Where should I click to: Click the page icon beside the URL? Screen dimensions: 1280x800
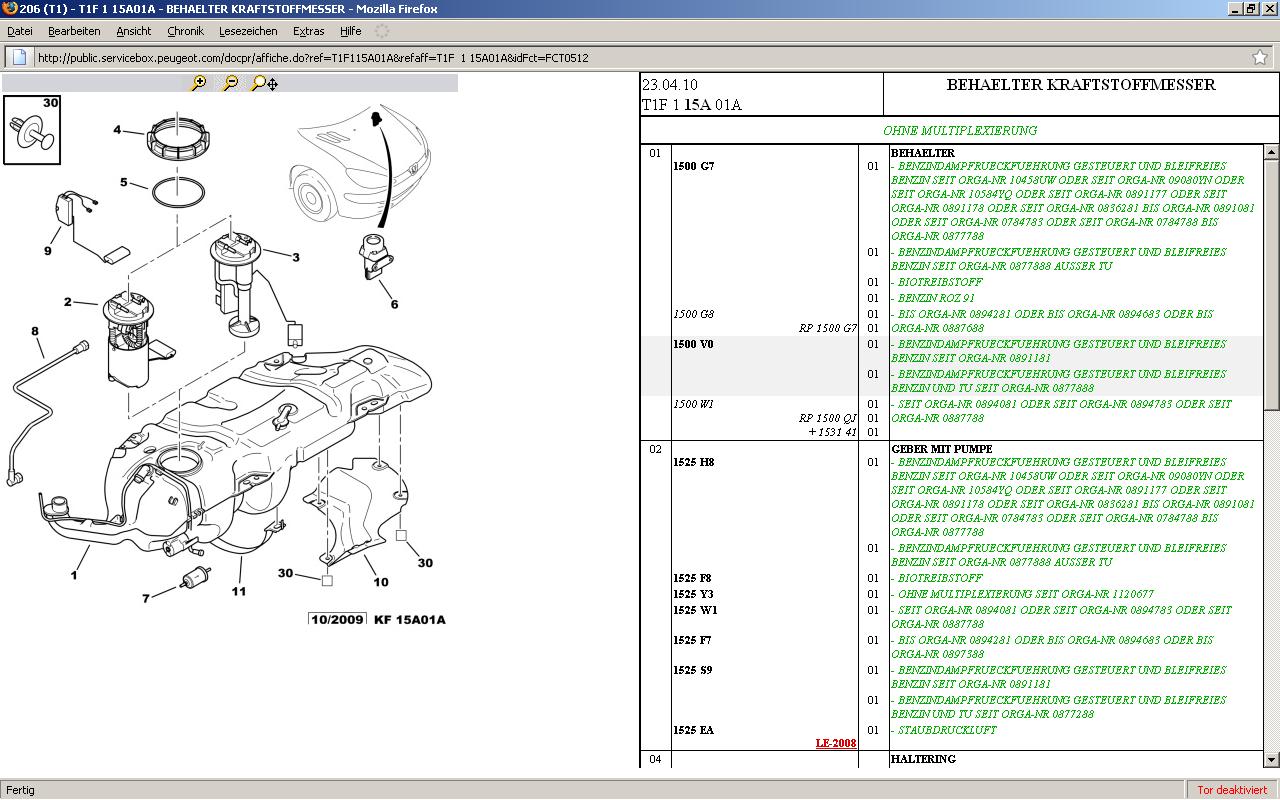click(x=19, y=57)
